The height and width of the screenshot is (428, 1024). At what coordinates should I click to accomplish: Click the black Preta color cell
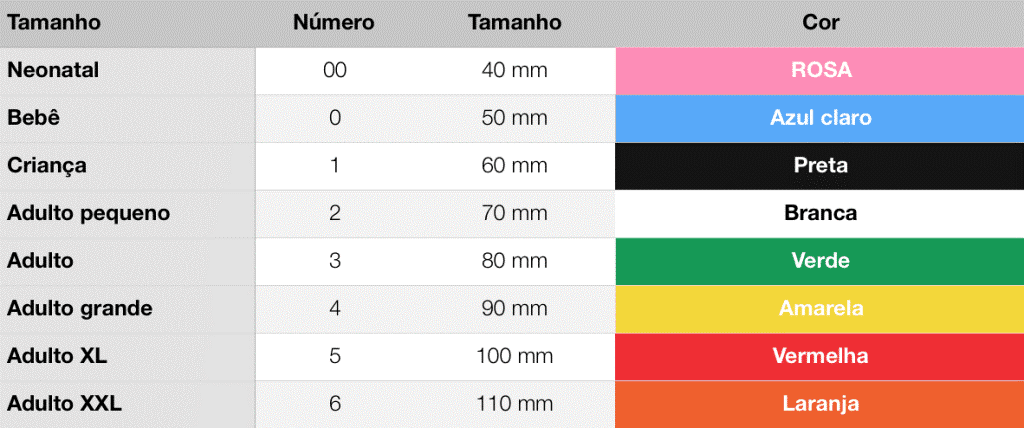tap(820, 166)
